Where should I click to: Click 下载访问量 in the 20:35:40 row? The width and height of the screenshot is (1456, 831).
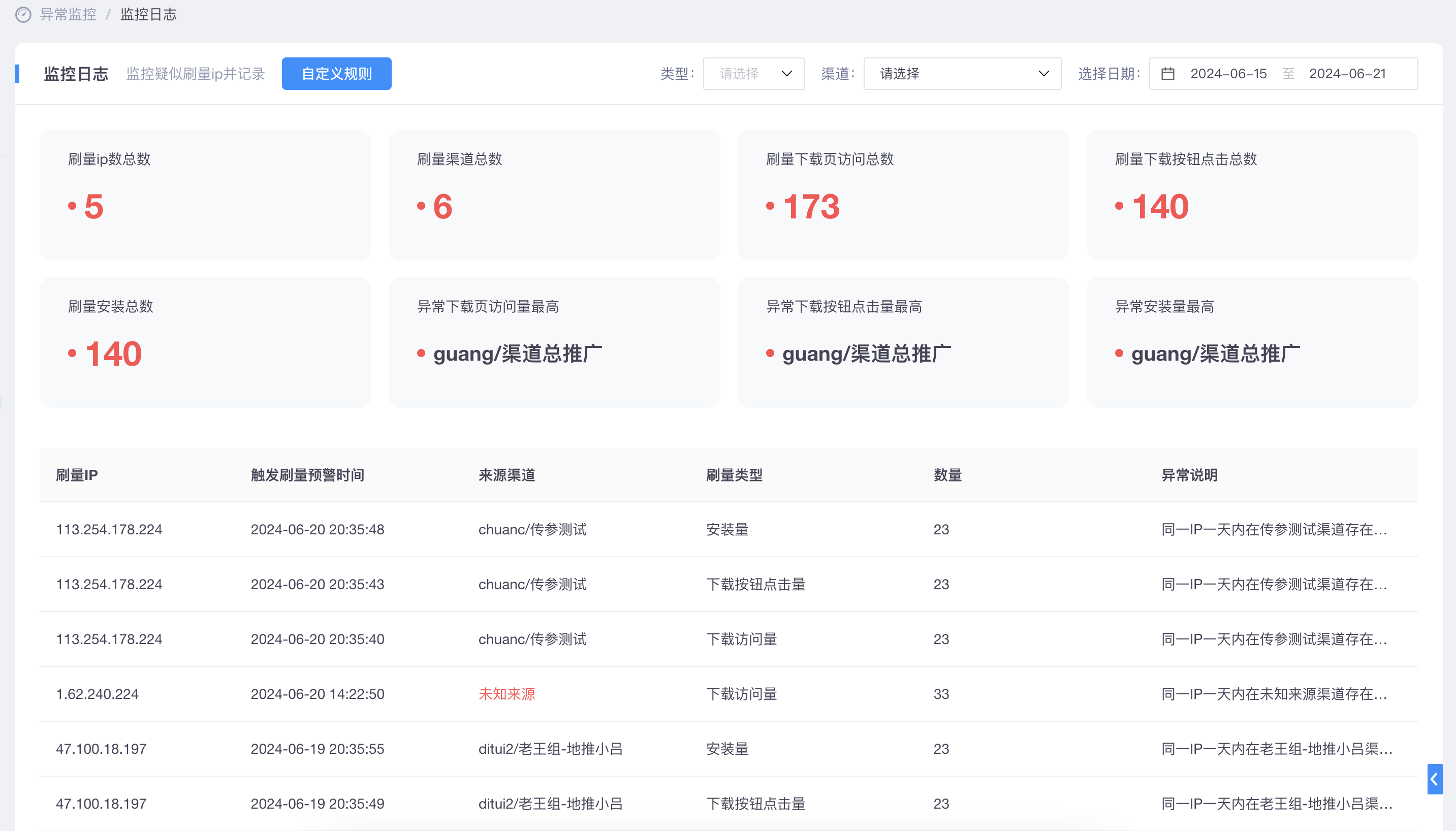(742, 639)
